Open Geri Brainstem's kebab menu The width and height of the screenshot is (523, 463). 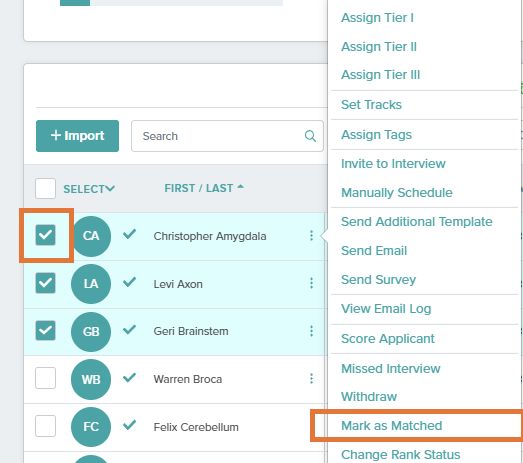click(x=311, y=331)
